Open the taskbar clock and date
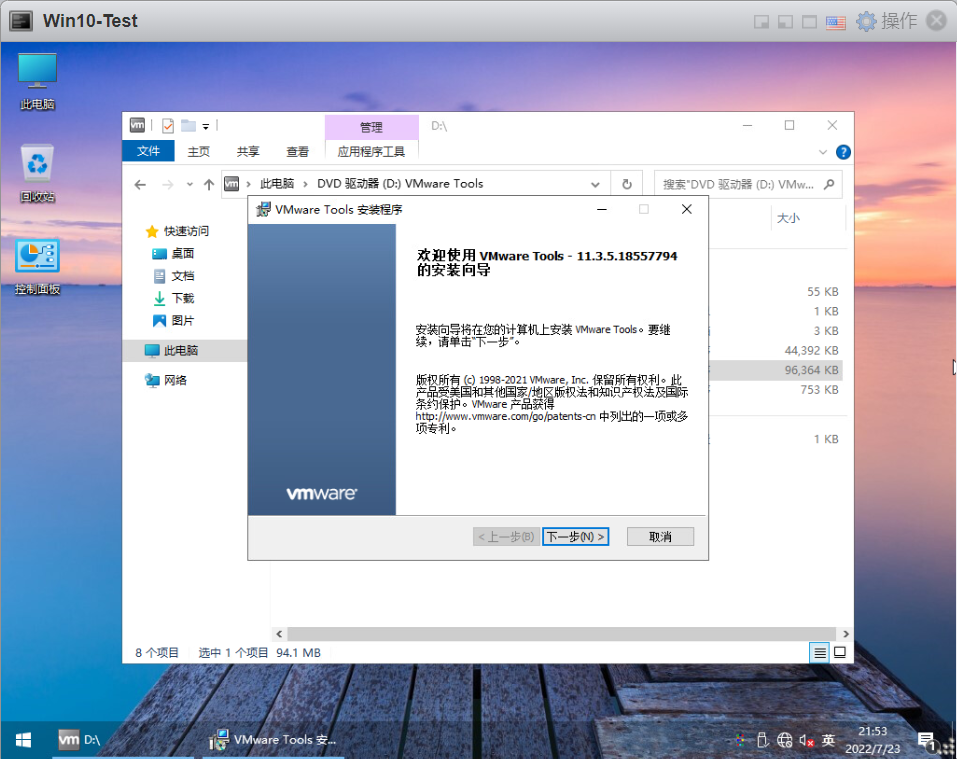Image resolution: width=957 pixels, height=759 pixels. click(873, 740)
